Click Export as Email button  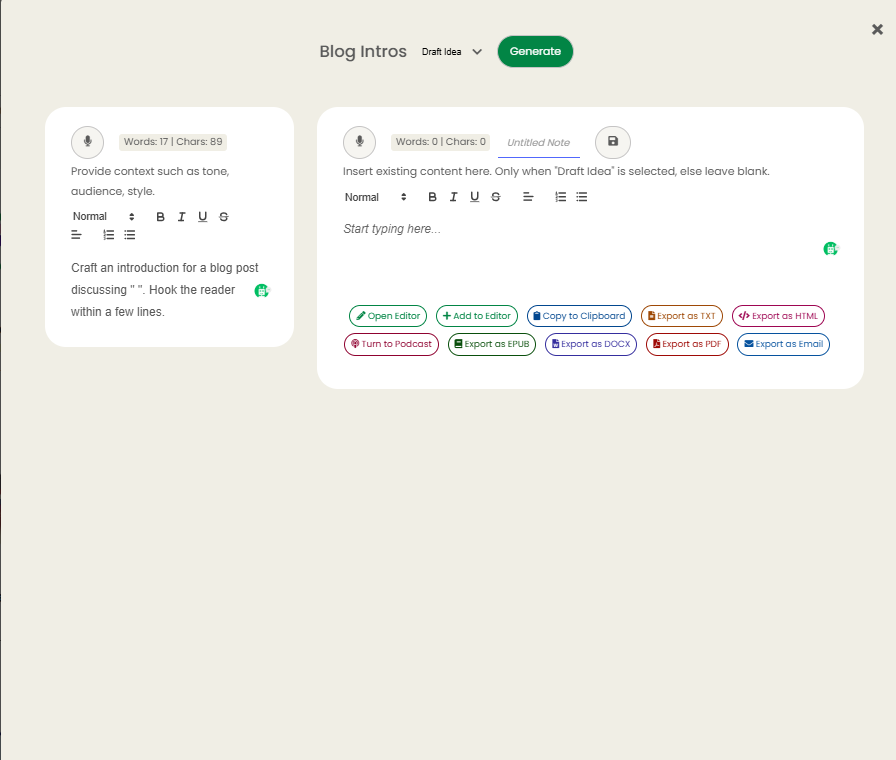[x=783, y=344]
